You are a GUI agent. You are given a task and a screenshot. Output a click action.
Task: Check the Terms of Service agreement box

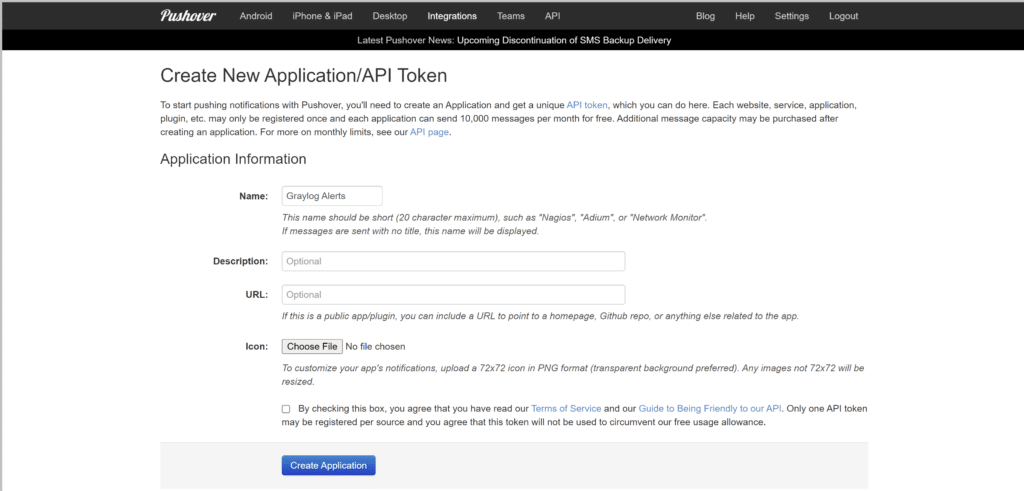(x=286, y=409)
